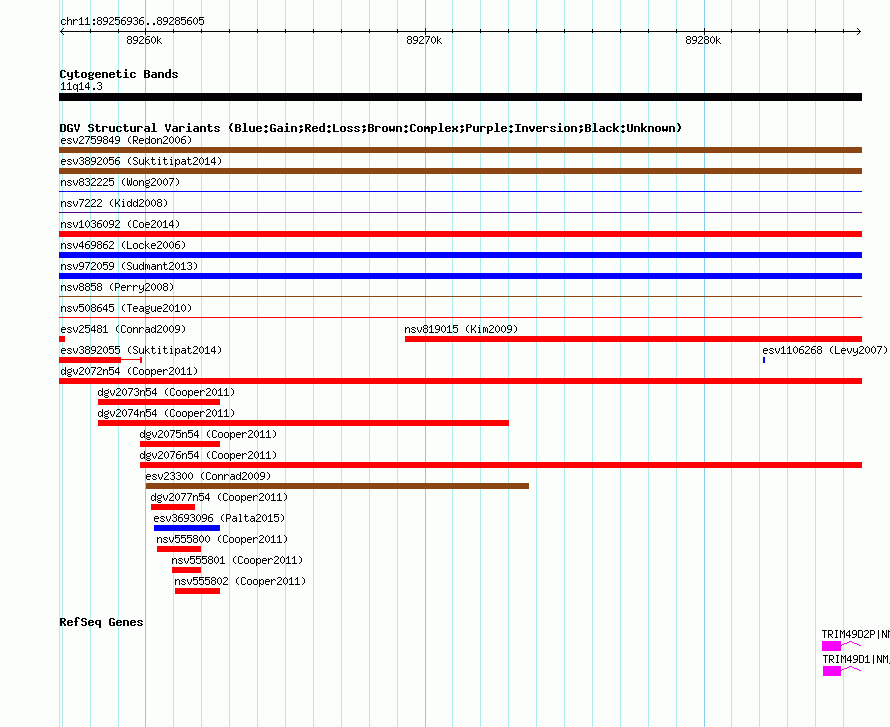Select the esv3892056 (Suktitipat2014) variant label

pos(141,161)
